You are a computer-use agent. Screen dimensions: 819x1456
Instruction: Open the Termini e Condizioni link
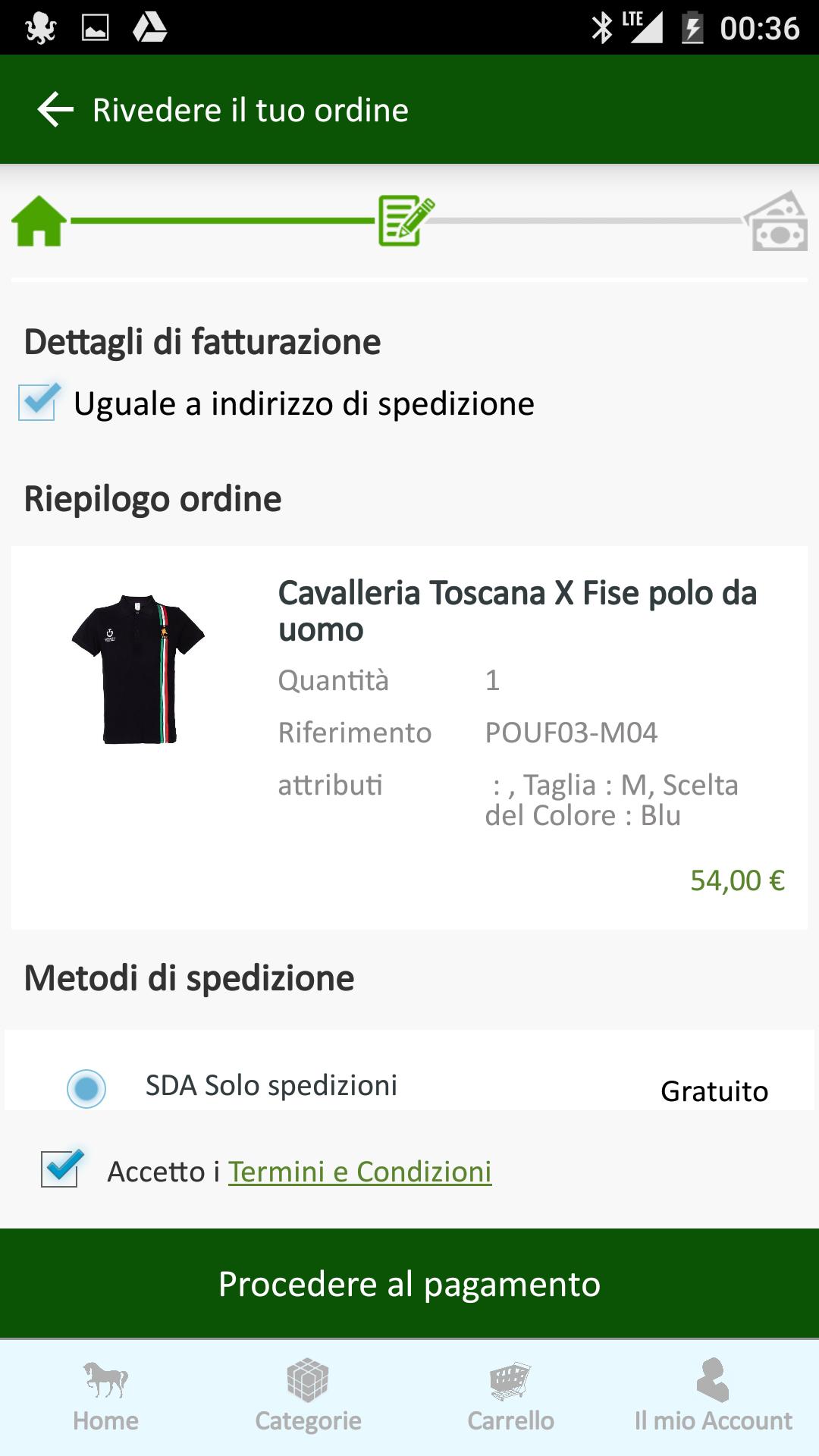tap(360, 1172)
